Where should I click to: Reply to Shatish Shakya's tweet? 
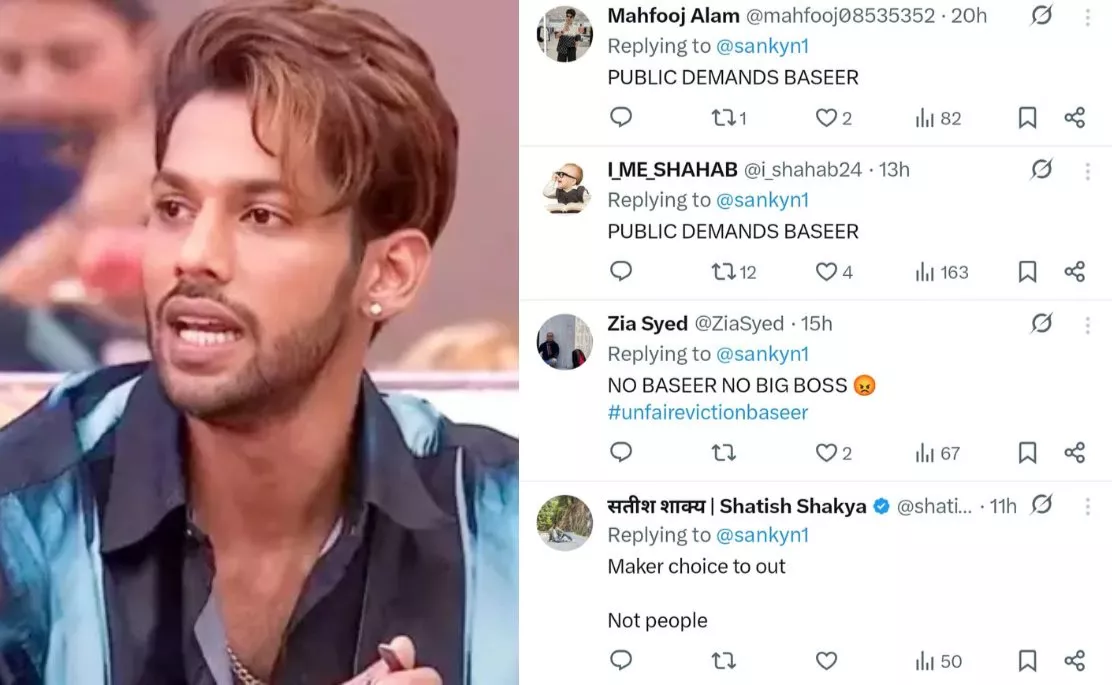click(621, 660)
